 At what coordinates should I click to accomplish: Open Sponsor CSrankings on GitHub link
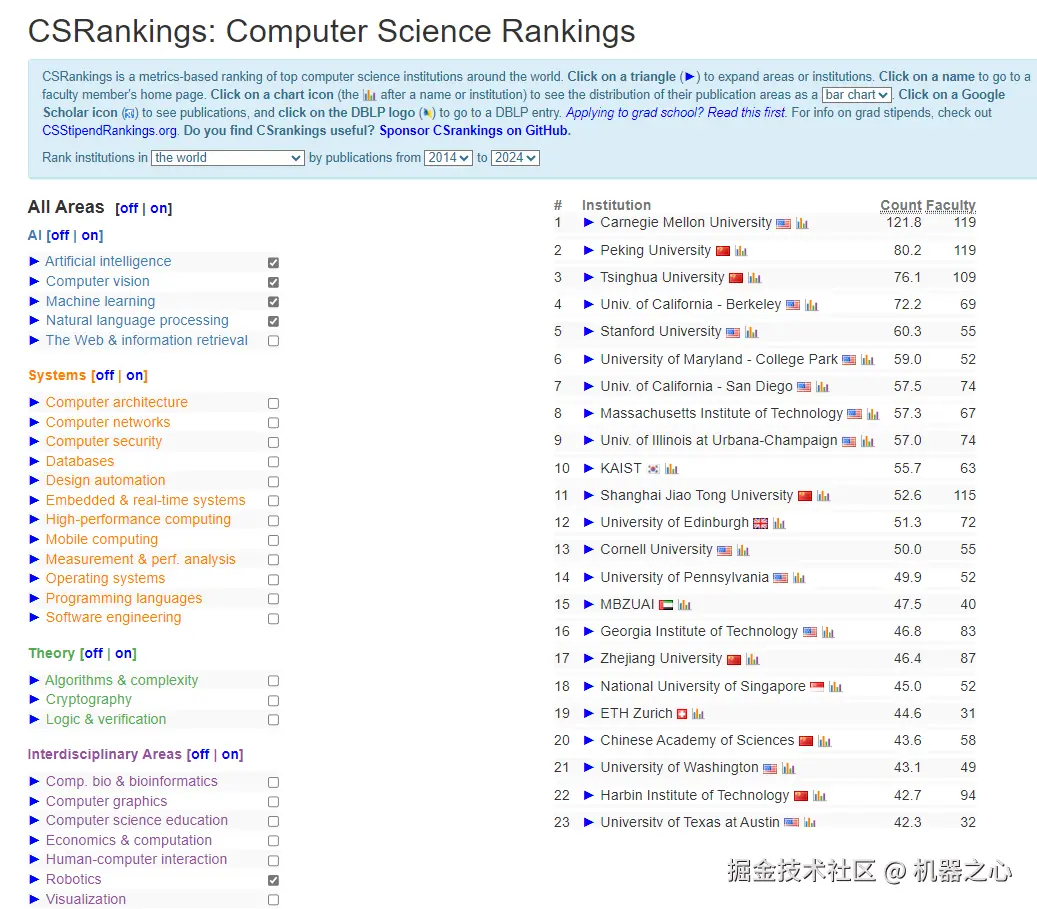(x=474, y=131)
